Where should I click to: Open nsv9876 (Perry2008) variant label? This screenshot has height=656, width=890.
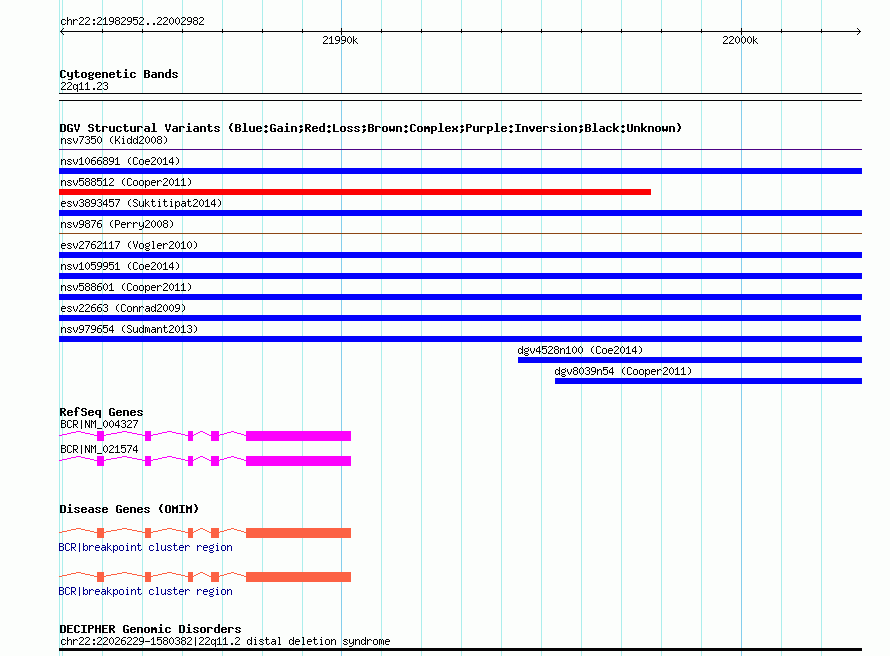tap(117, 224)
